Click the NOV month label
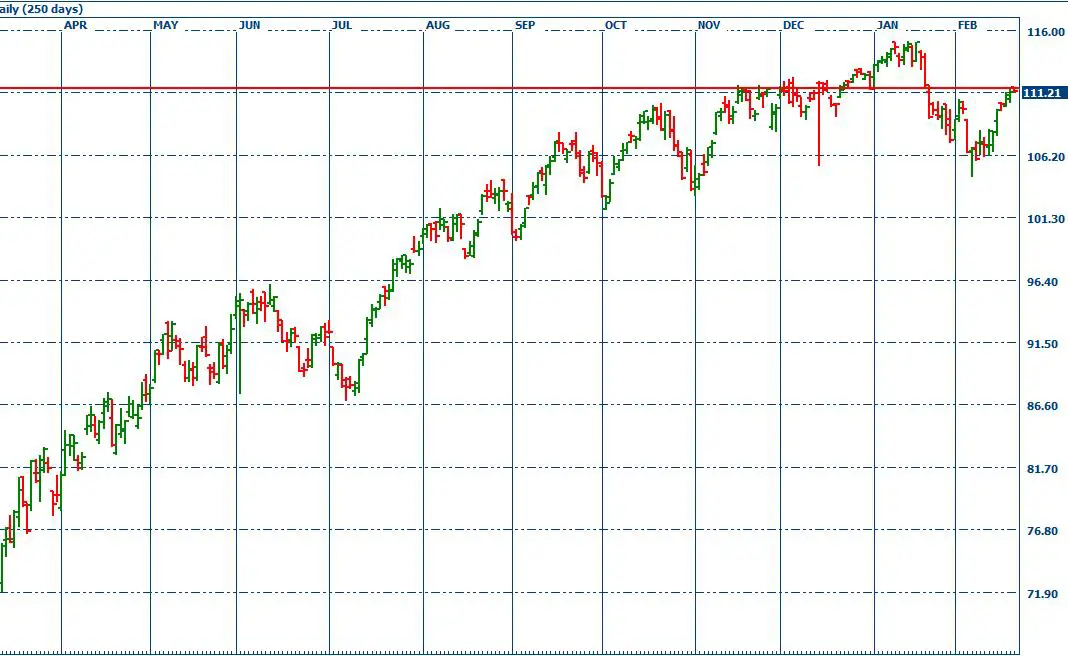The width and height of the screenshot is (1068, 656). pyautogui.click(x=709, y=25)
